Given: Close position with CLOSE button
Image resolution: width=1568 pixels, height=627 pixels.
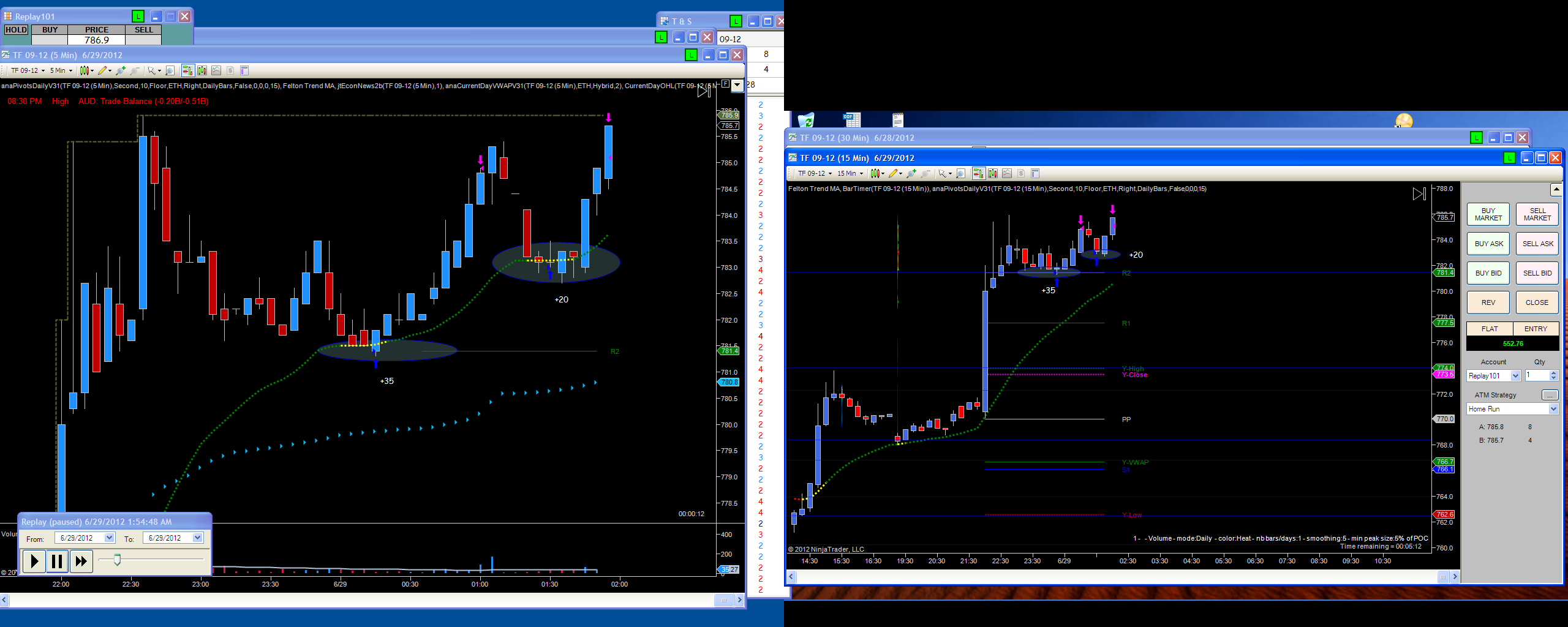Looking at the screenshot, I should 1537,302.
